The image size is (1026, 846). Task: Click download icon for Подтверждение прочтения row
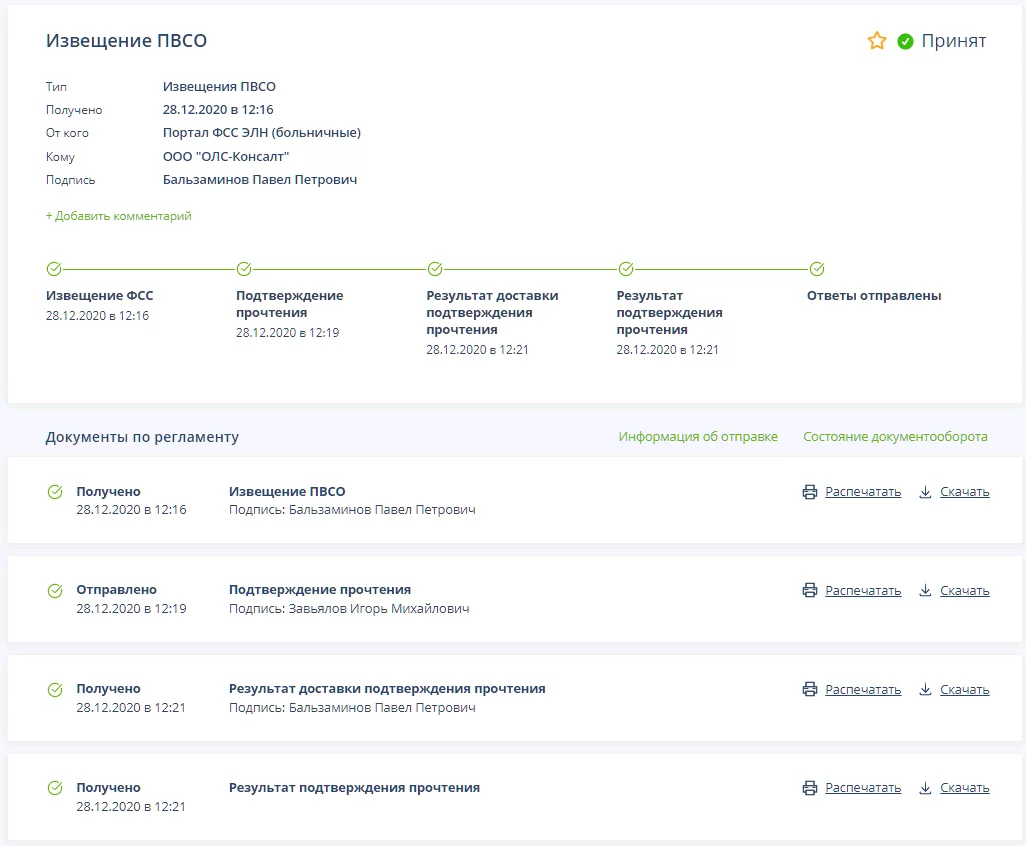click(925, 591)
